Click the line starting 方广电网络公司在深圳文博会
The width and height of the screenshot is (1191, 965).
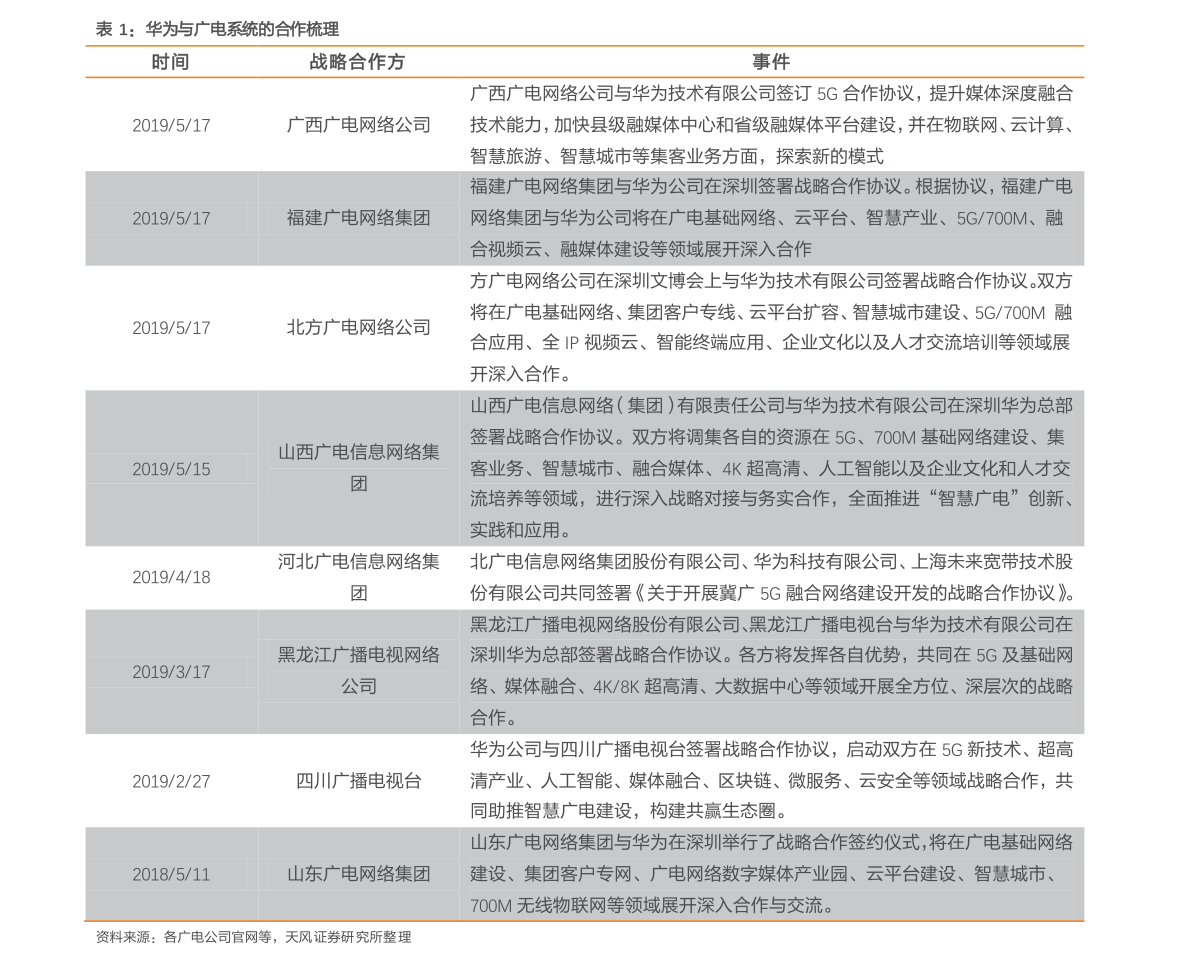[x=771, y=281]
